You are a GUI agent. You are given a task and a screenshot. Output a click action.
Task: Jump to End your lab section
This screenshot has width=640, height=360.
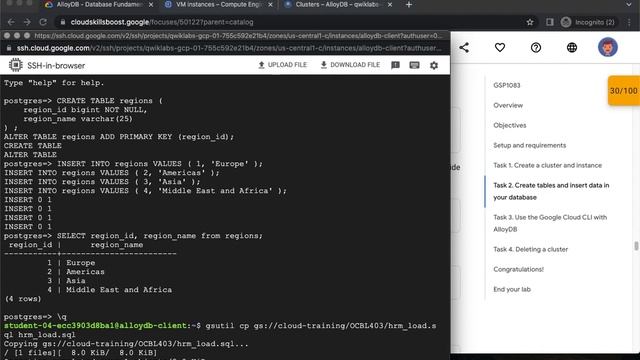[x=512, y=289]
